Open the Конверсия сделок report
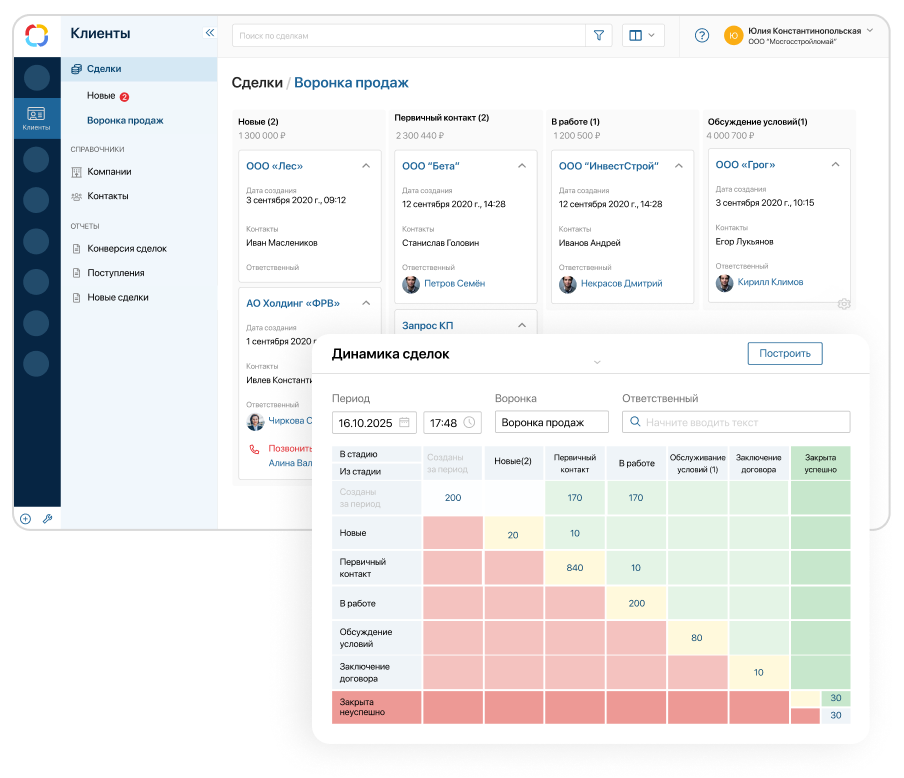The width and height of the screenshot is (904, 778). coord(127,248)
